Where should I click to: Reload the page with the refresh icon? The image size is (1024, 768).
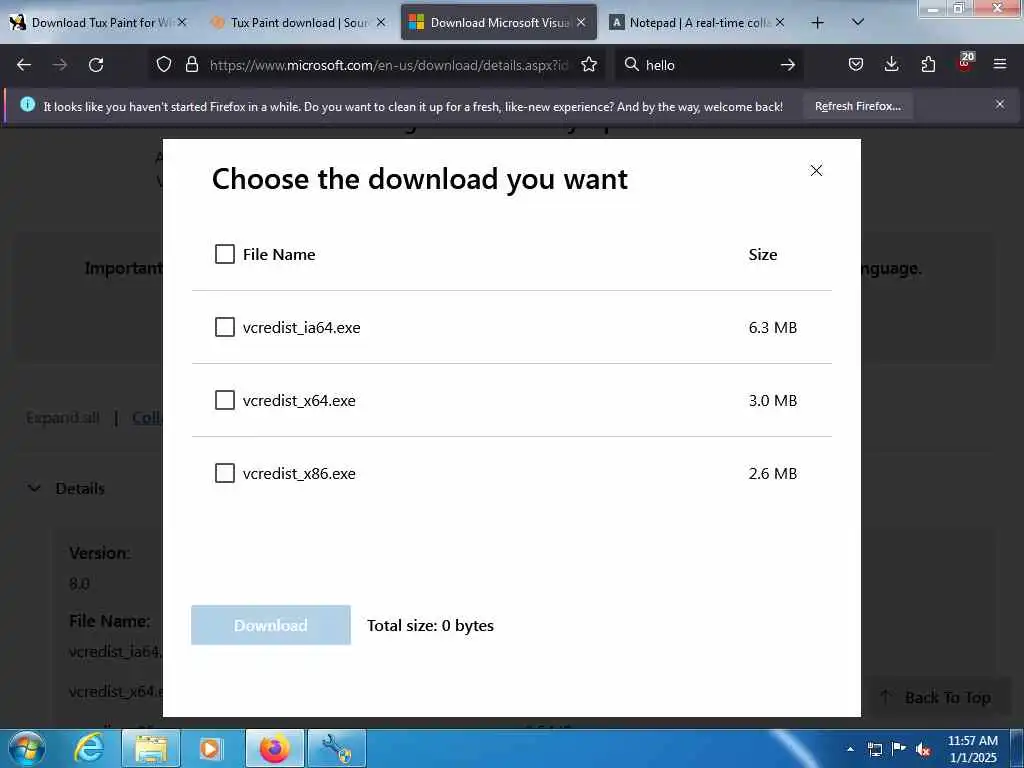96,65
